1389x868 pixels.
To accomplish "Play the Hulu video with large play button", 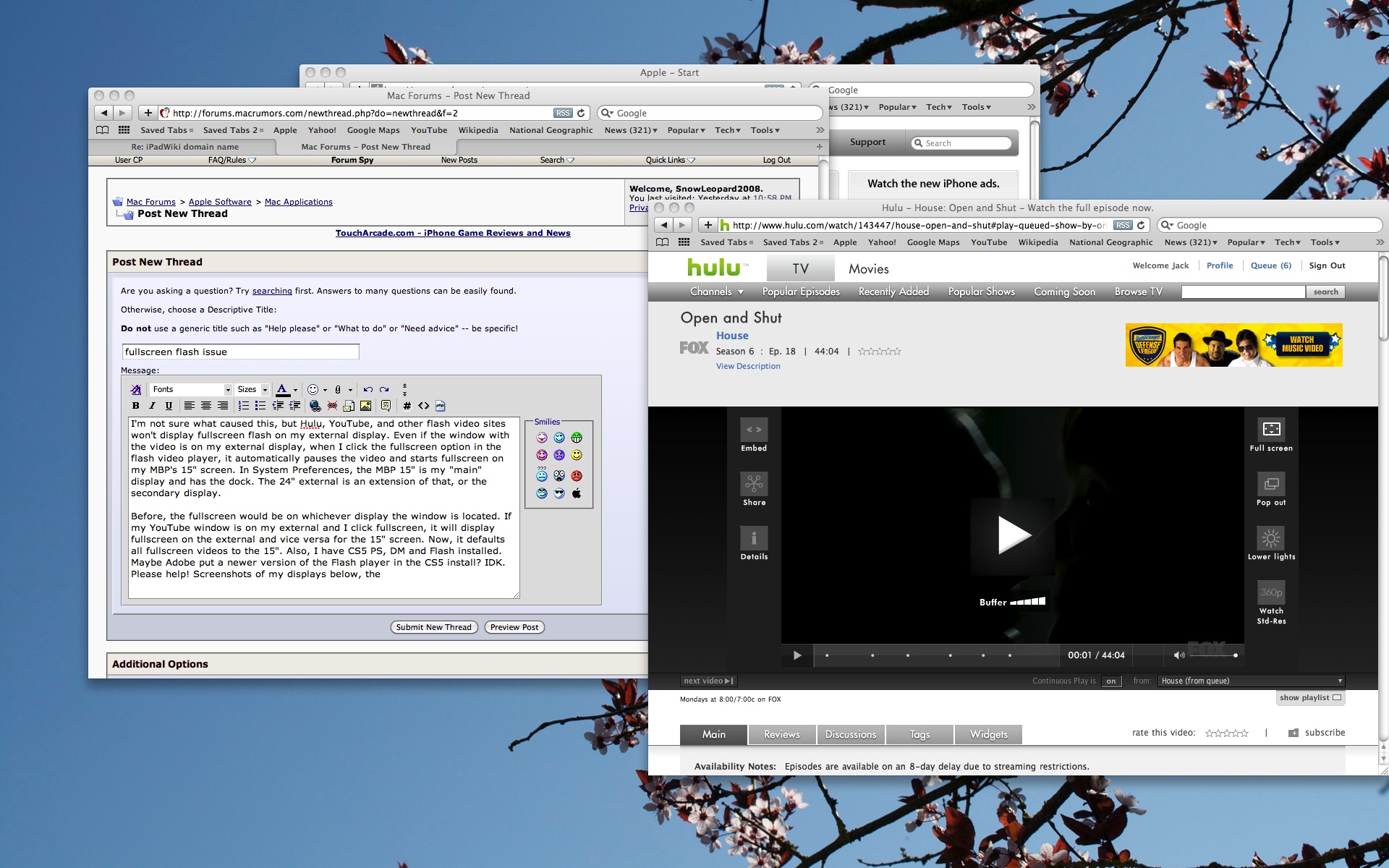I will click(x=1013, y=535).
